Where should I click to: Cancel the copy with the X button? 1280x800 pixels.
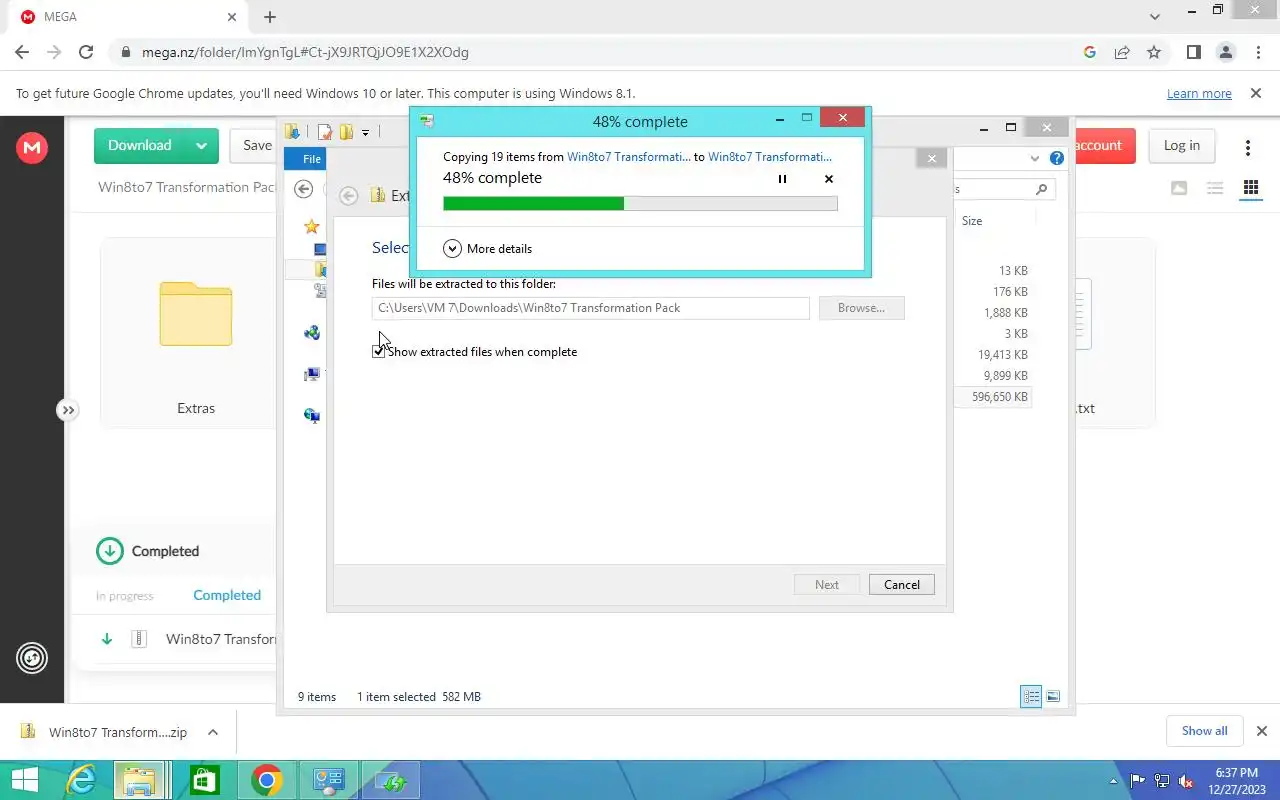828,179
